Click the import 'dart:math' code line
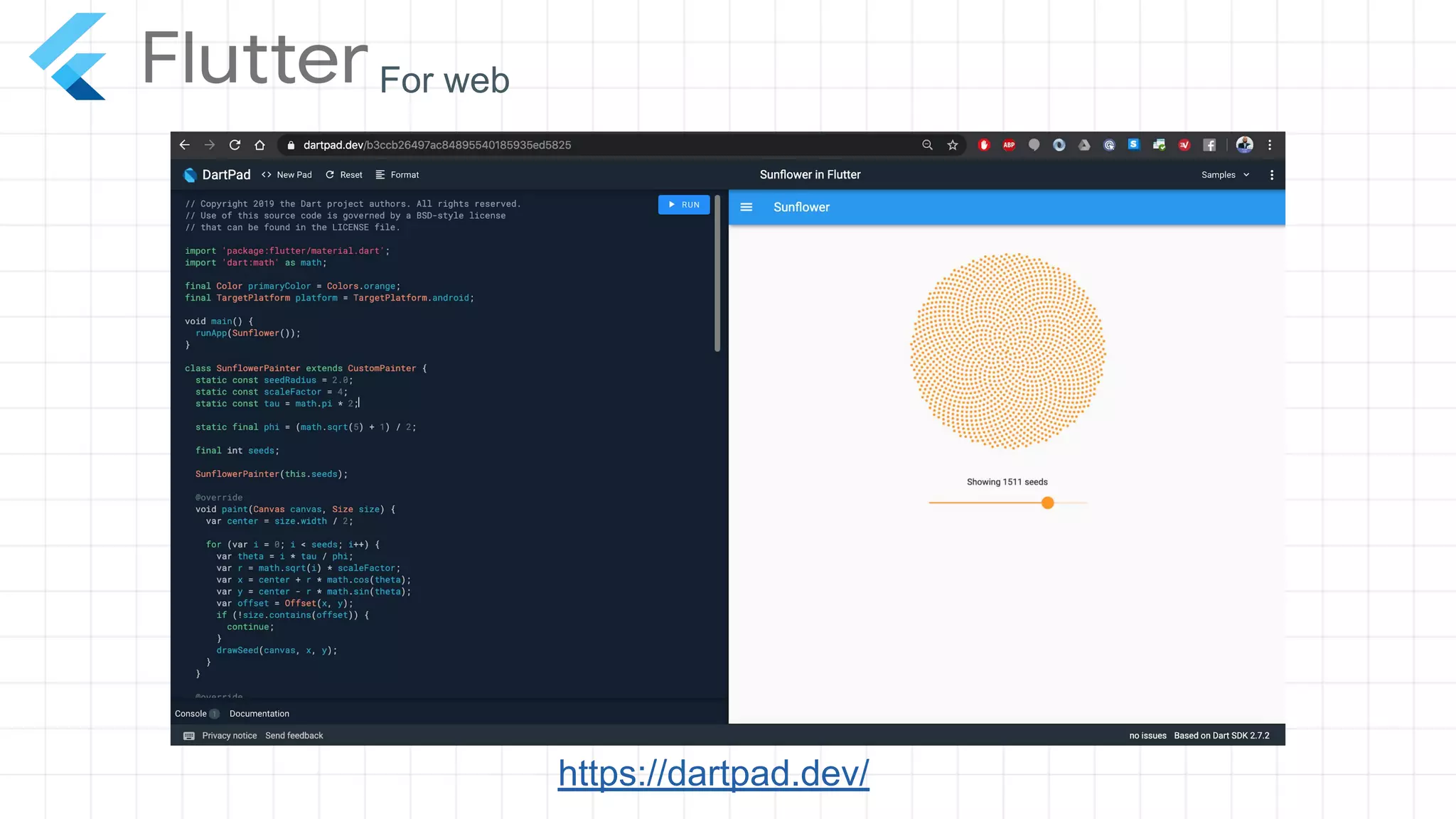1456x819 pixels. [x=256, y=263]
